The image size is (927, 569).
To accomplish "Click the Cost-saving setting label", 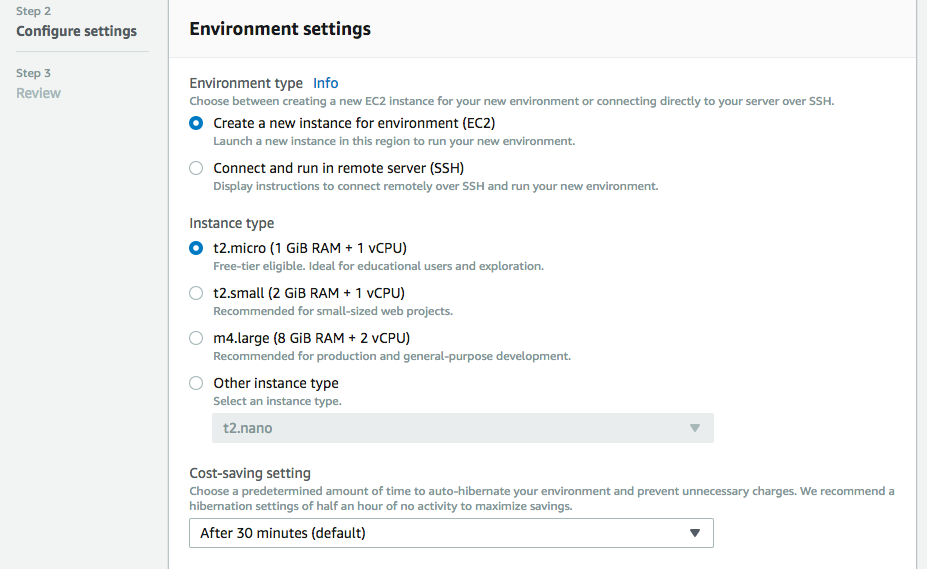I will pyautogui.click(x=250, y=473).
